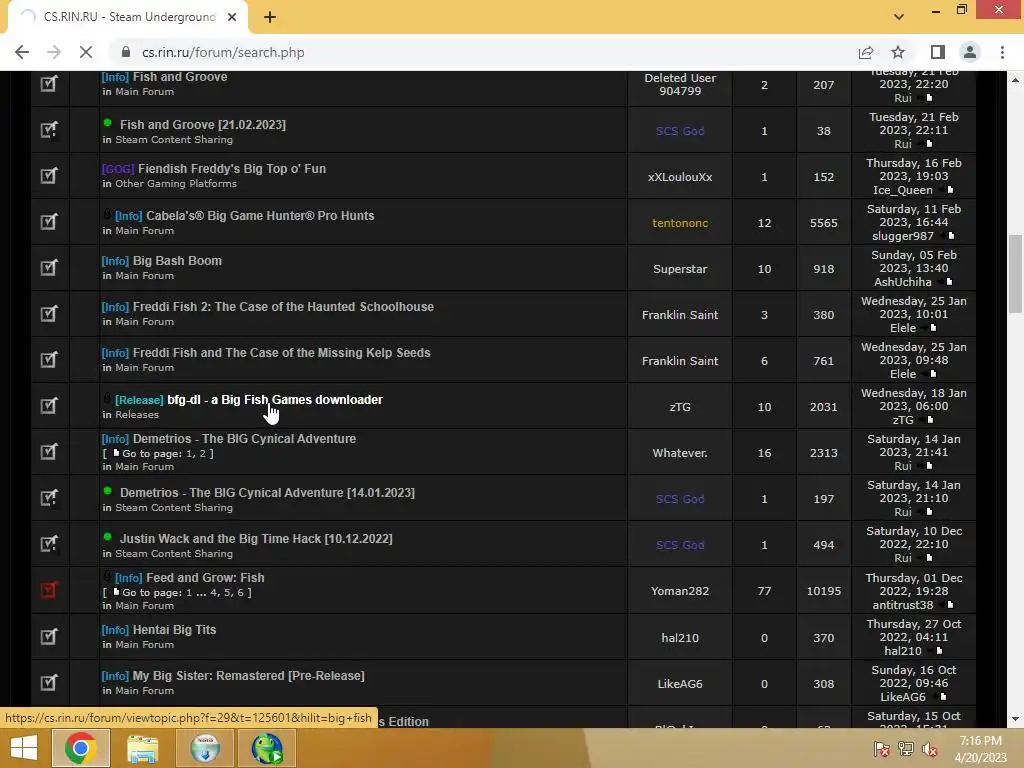Click topic icon beside My Big Sister: Remastered

point(49,683)
